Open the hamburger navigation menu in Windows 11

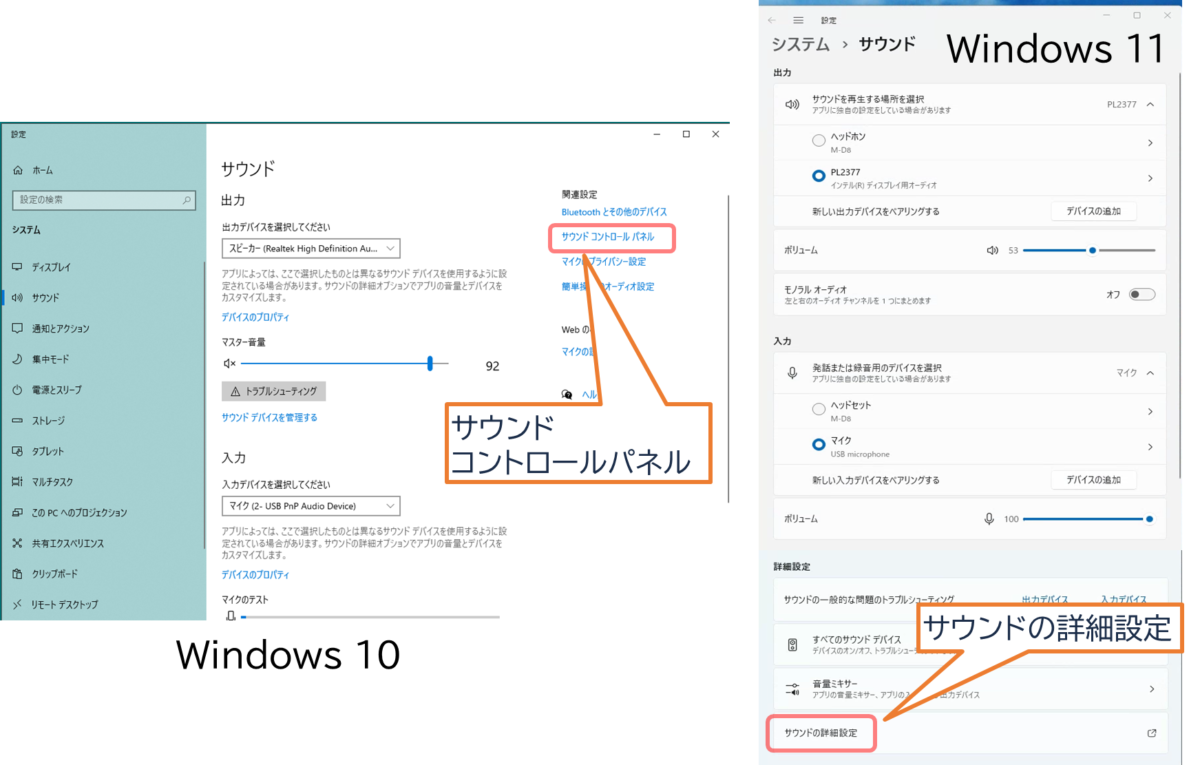[x=798, y=20]
